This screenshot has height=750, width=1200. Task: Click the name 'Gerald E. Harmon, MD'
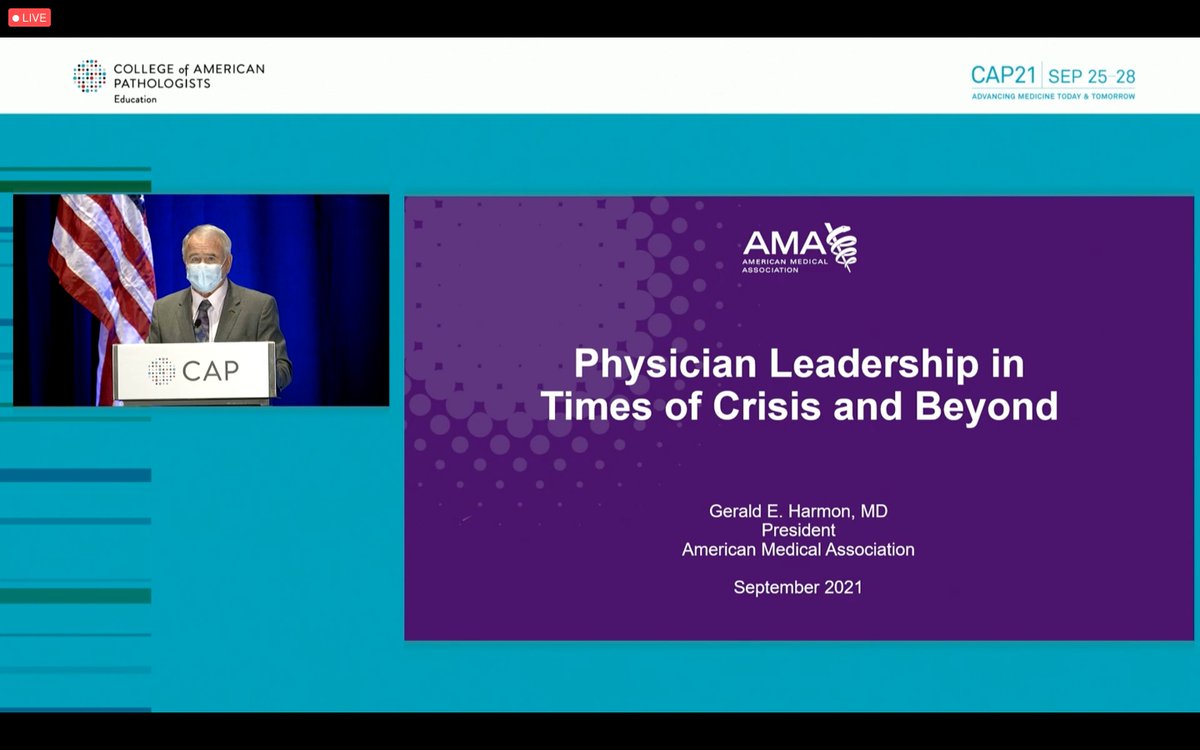[x=798, y=511]
